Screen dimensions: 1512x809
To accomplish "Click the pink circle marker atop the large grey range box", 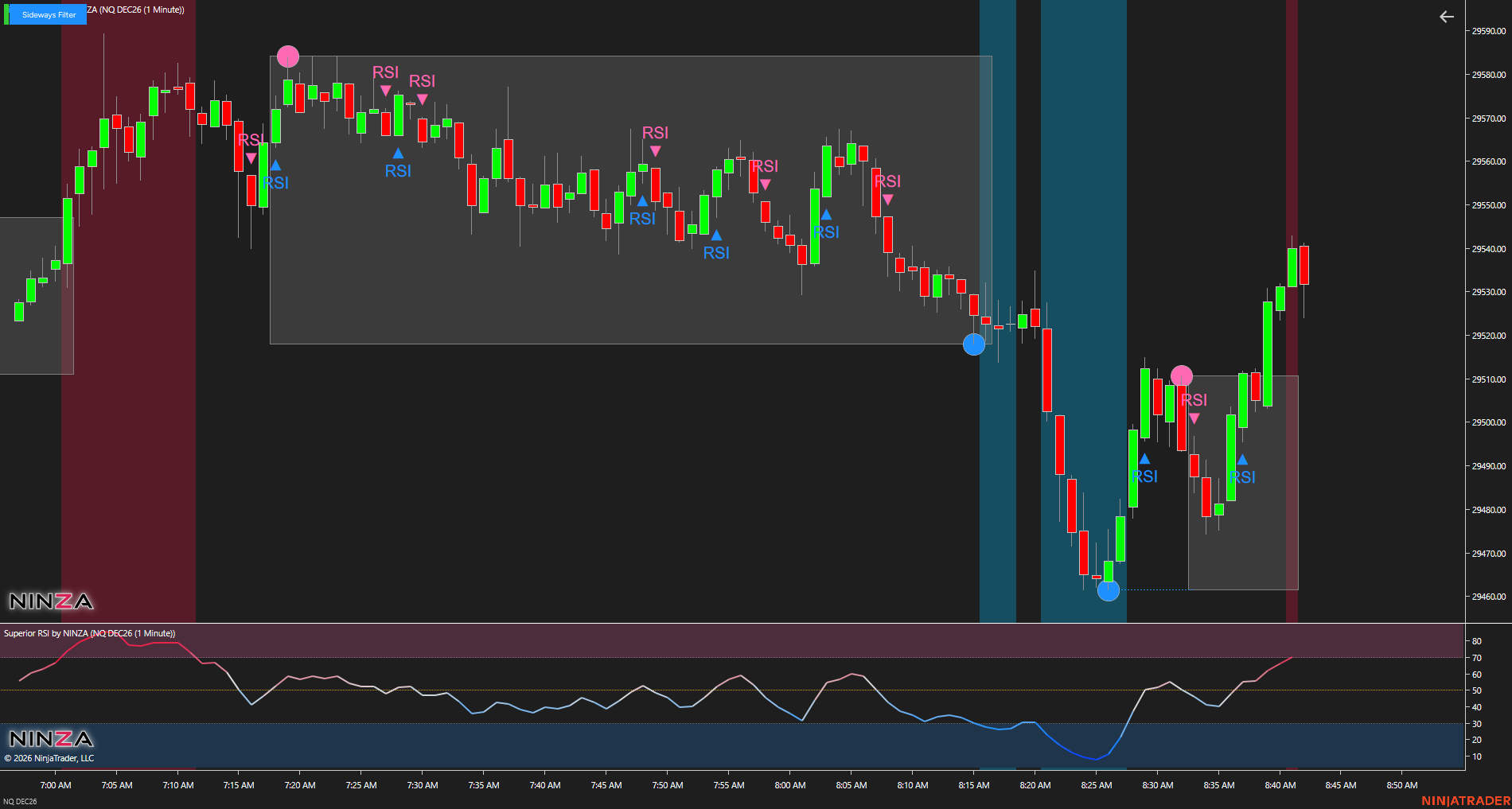I will (288, 56).
